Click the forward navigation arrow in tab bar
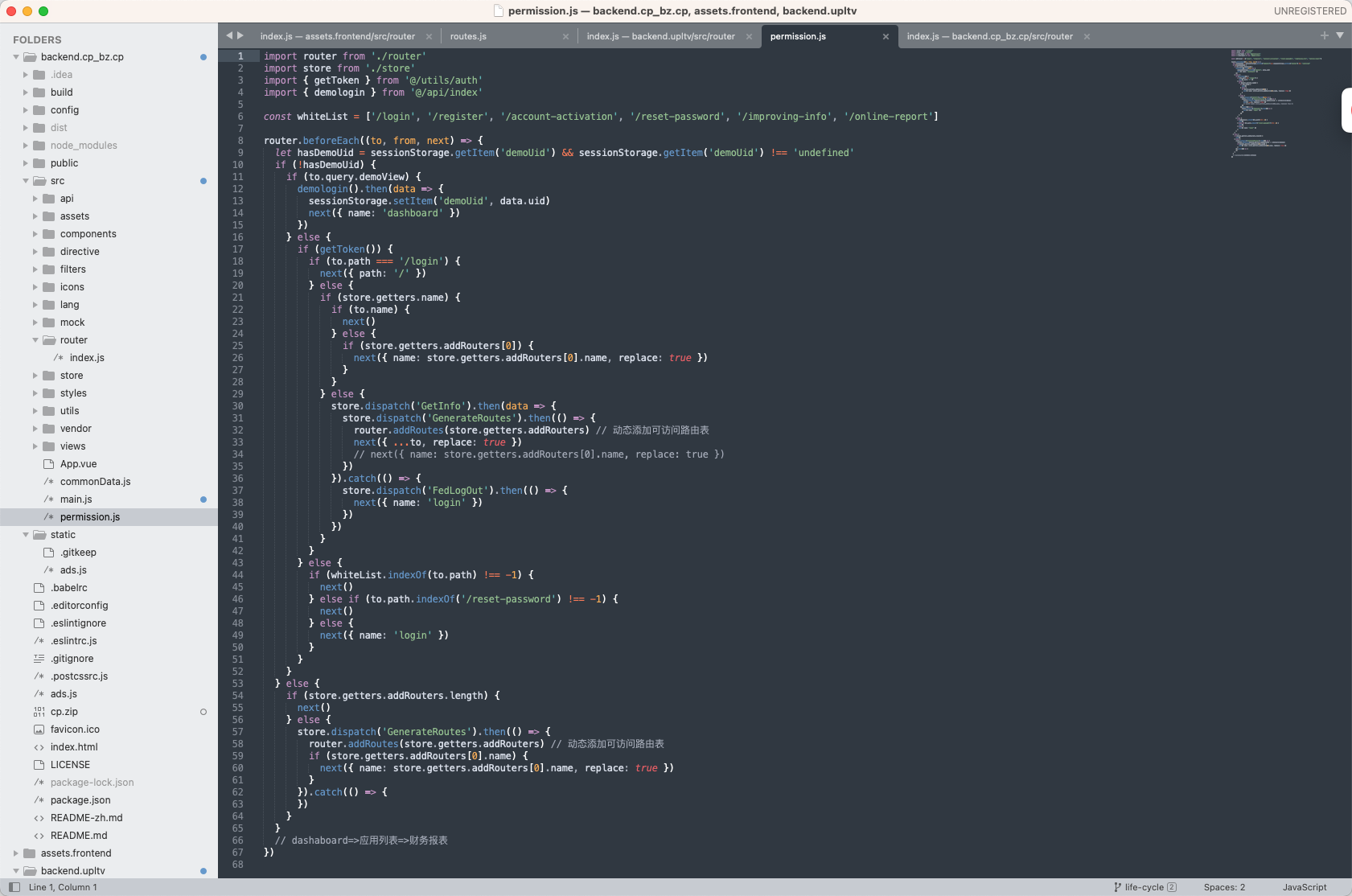Screen dimensions: 1352x896 pos(240,35)
